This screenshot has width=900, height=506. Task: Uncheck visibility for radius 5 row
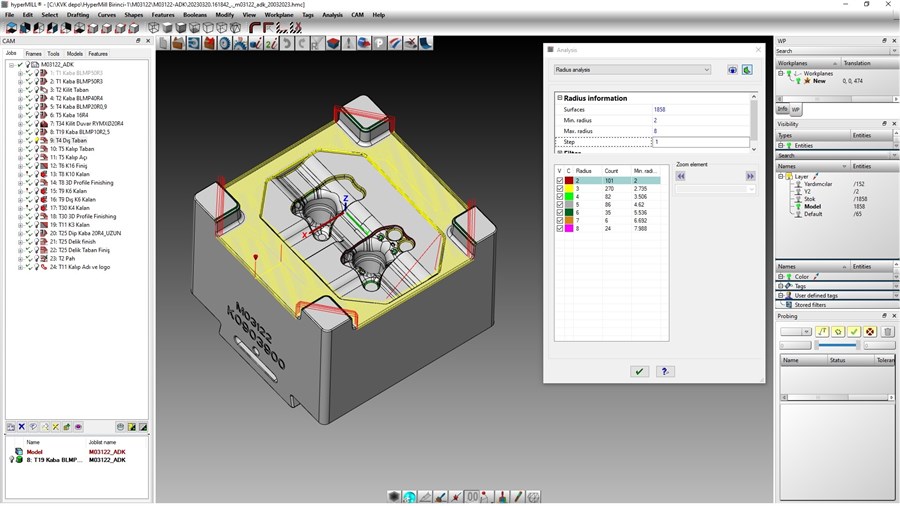coord(560,204)
